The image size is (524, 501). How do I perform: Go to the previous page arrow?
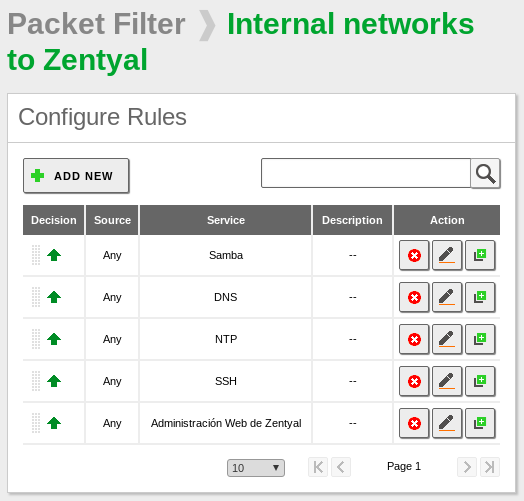[x=341, y=467]
